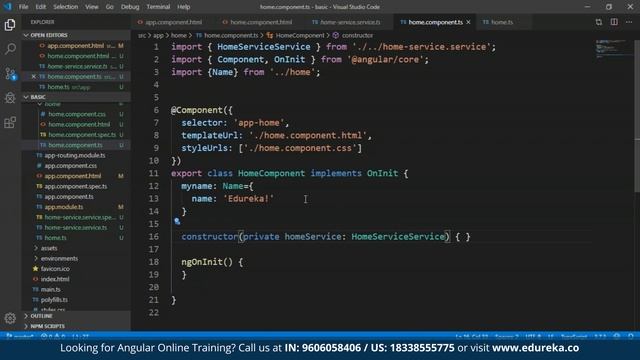
Task: Switch to the home.component.html editor tab
Action: (x=261, y=22)
